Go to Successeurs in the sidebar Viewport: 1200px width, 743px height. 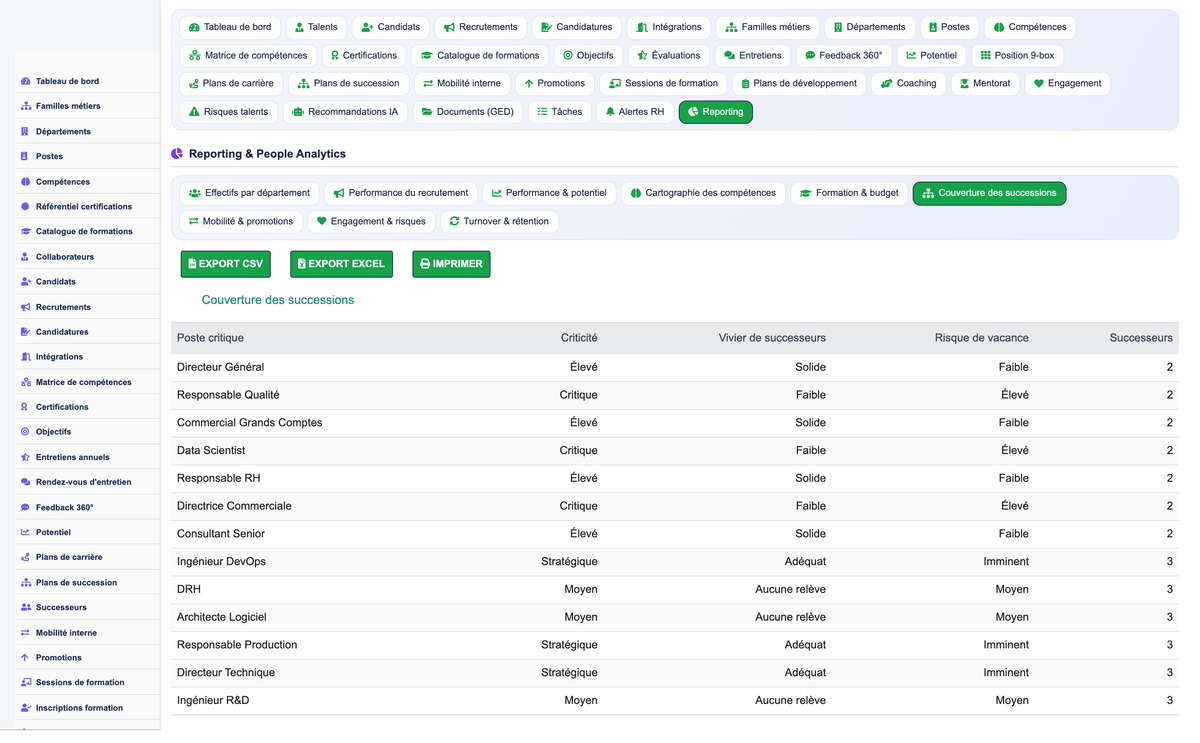[x=61, y=608]
